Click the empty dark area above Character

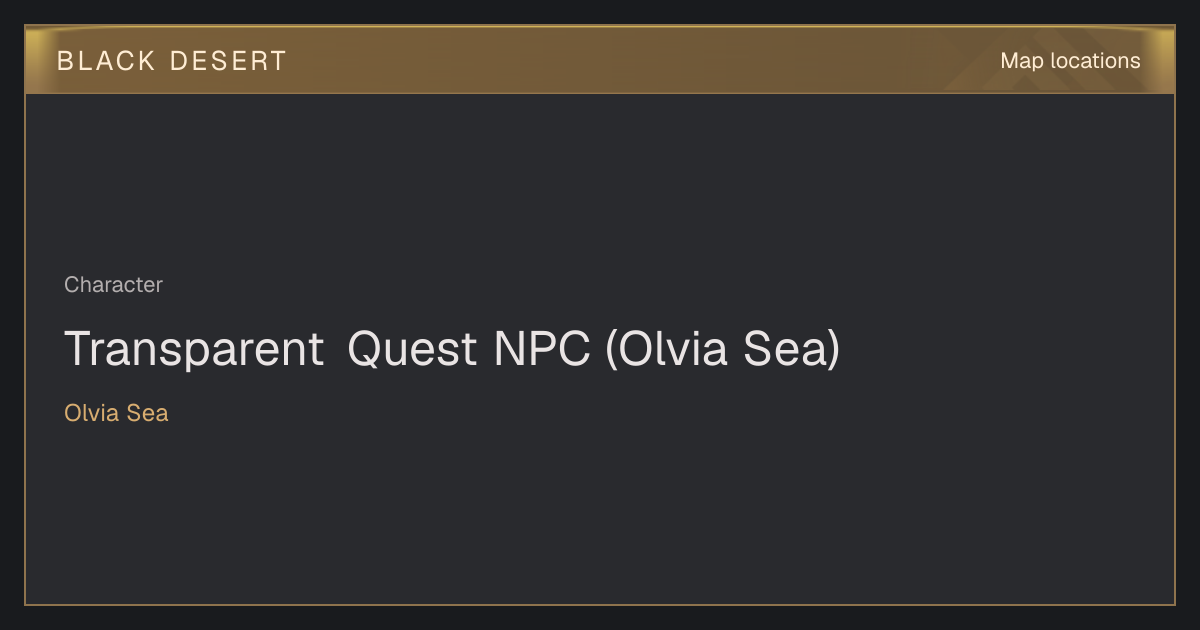coord(600,180)
